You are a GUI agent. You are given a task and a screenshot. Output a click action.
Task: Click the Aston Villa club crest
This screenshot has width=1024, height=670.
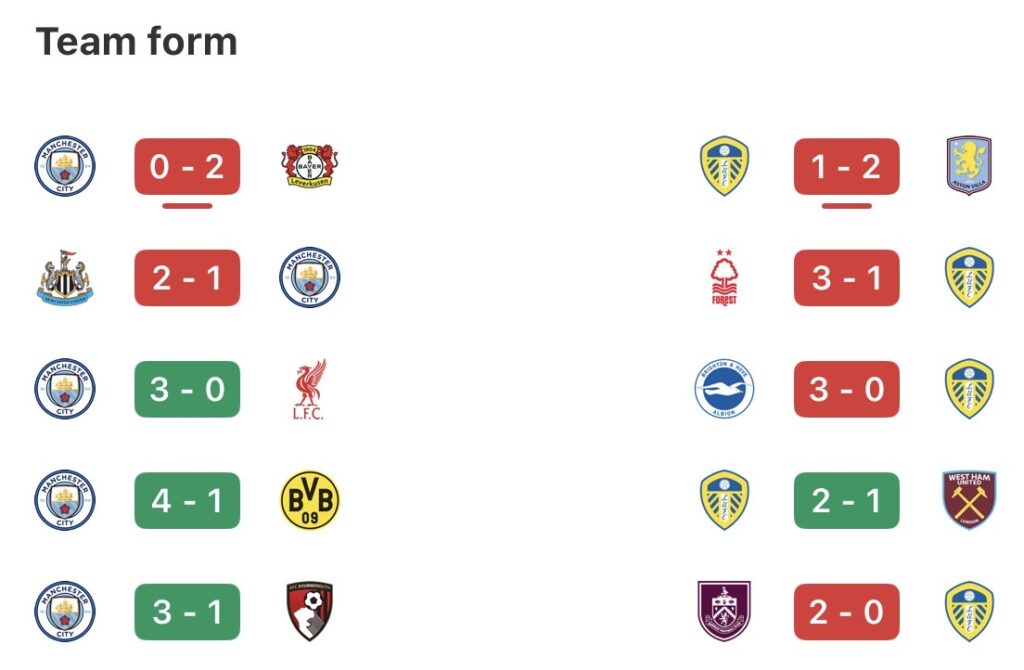[969, 166]
